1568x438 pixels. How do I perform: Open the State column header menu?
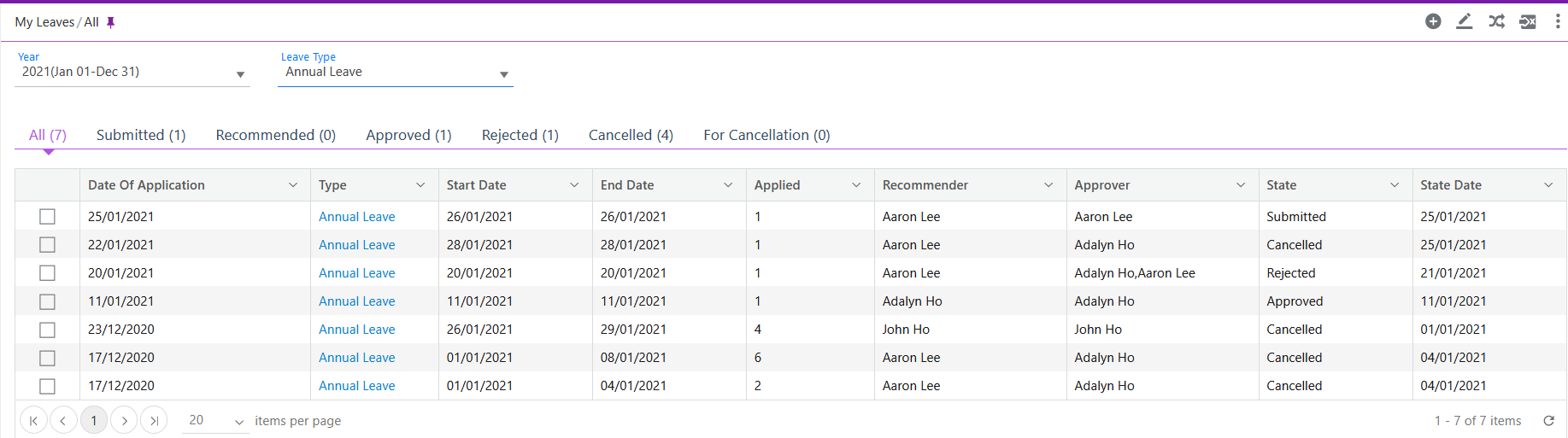(x=1394, y=185)
